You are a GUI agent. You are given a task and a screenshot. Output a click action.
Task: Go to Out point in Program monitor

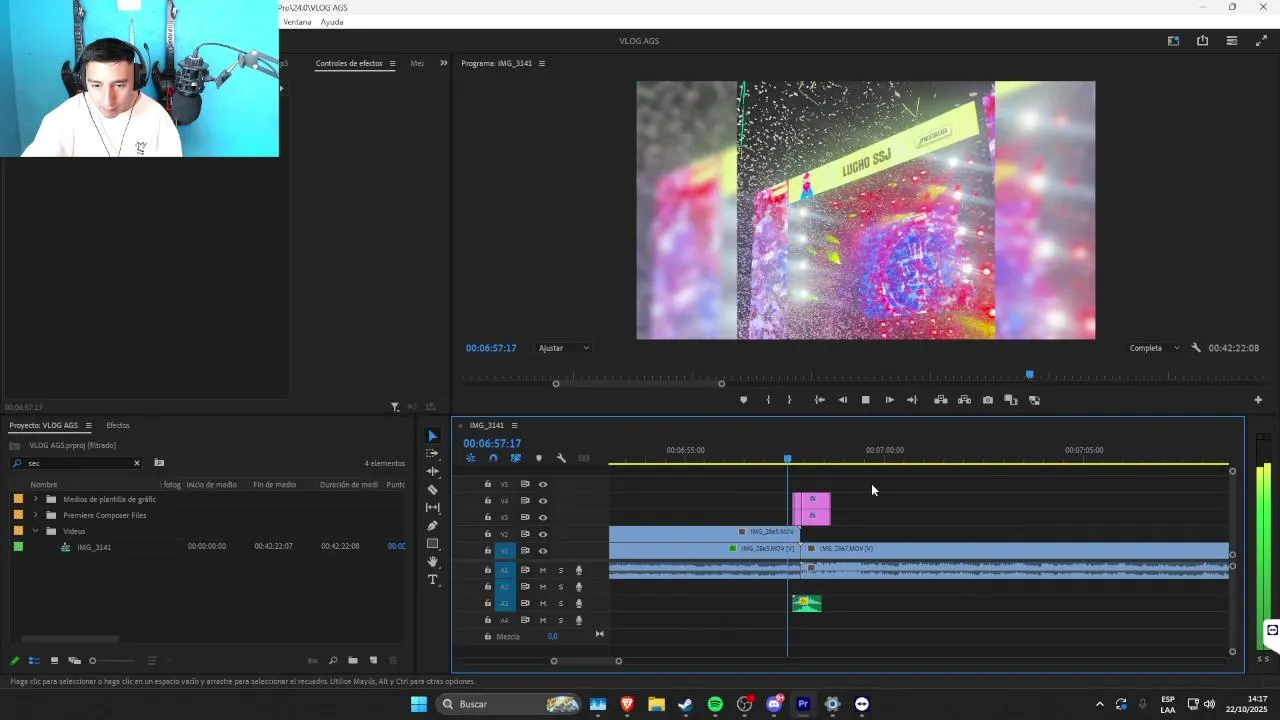pos(912,400)
